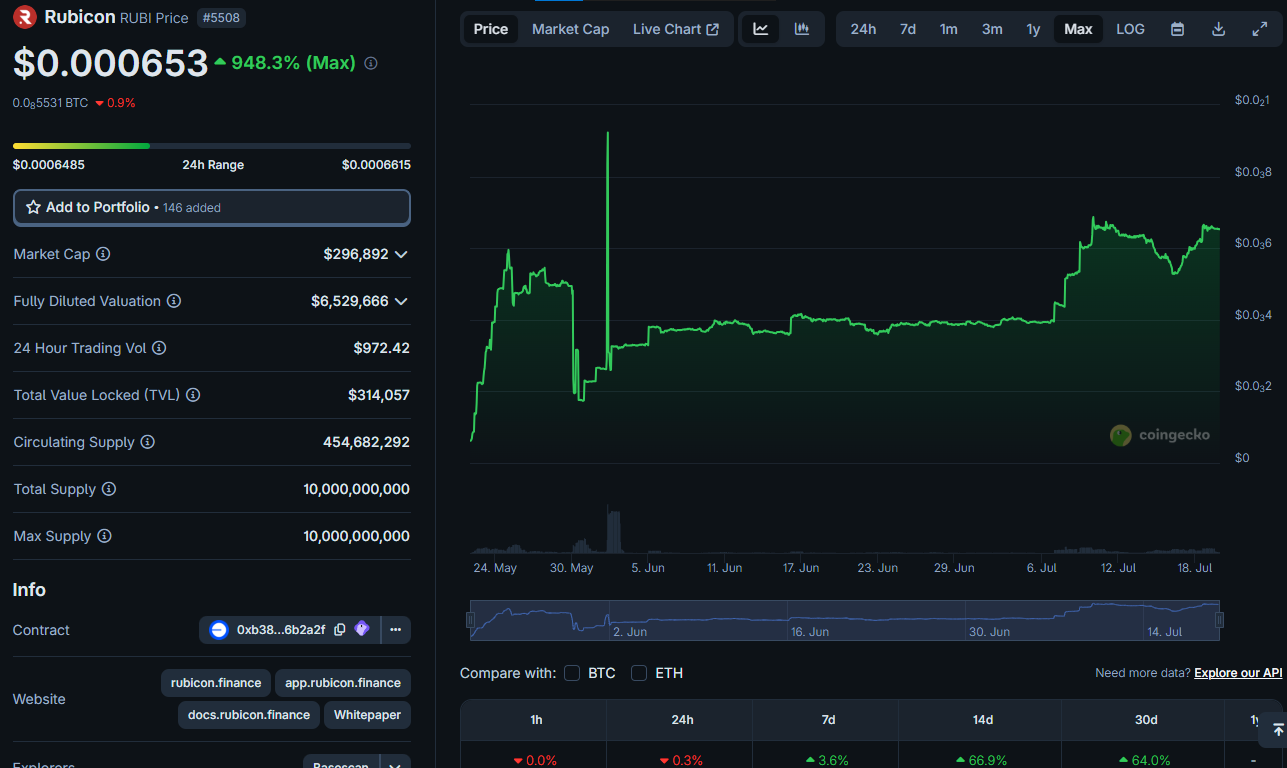Click the Base chain icon in contract
This screenshot has width=1287, height=768.
219,630
